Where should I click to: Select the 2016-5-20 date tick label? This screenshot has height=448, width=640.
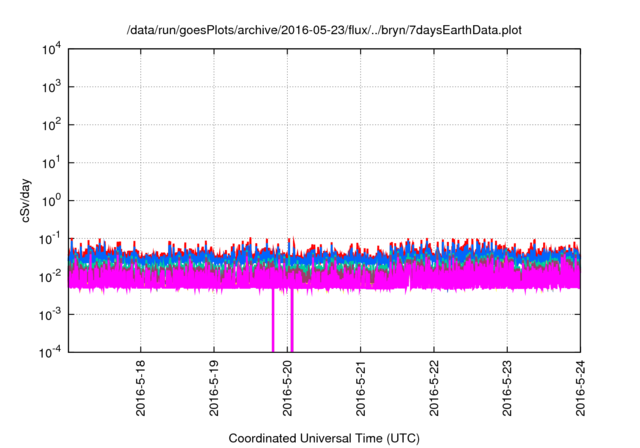[287, 388]
